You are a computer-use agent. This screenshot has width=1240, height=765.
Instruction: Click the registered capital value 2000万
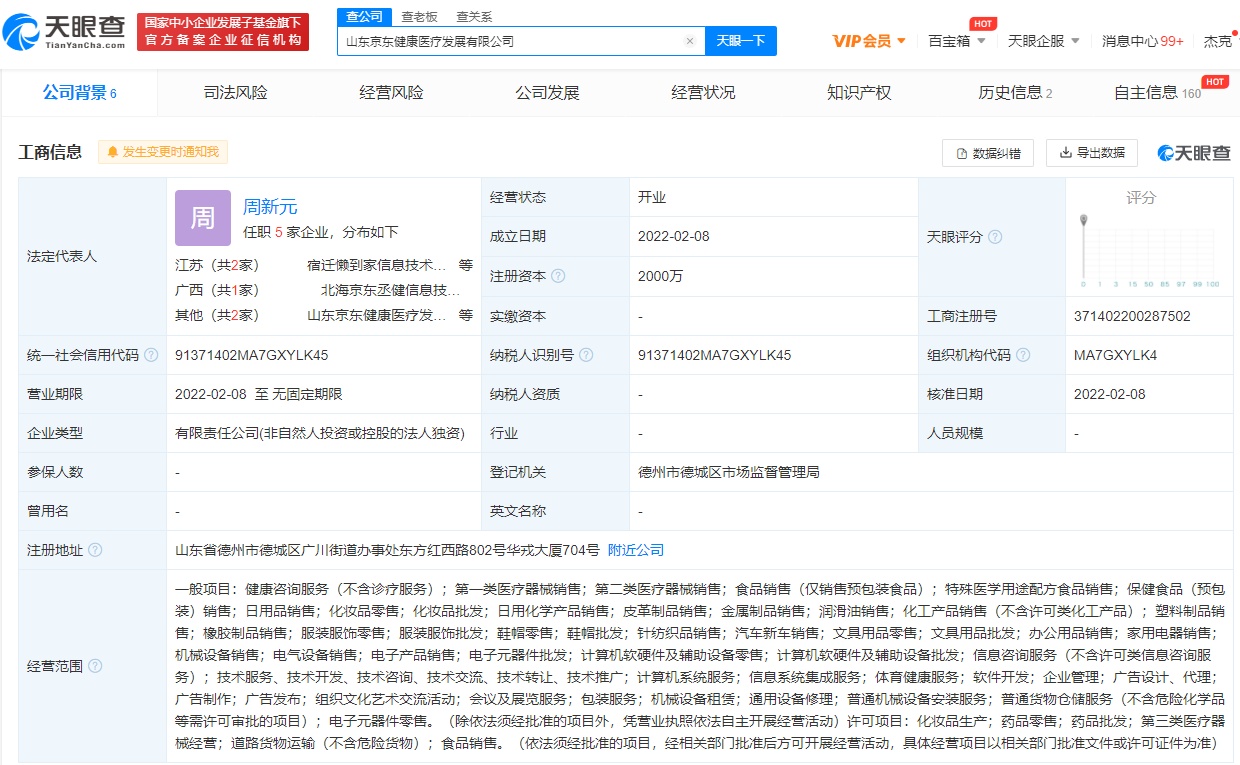pos(661,276)
